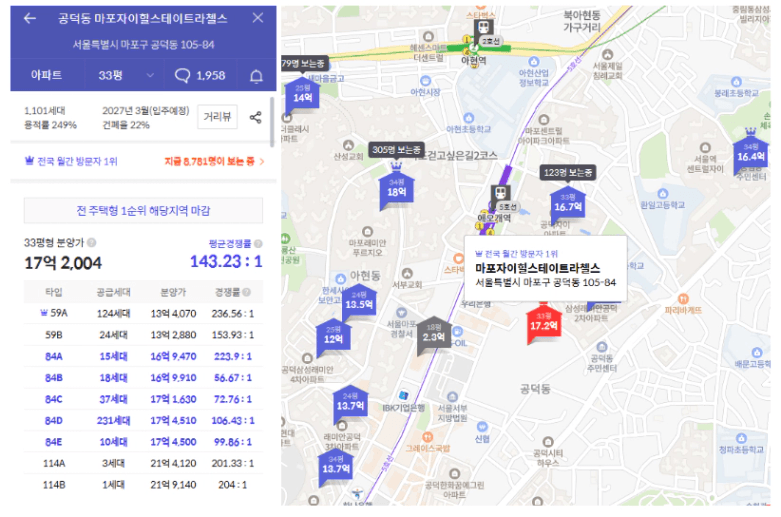Click the 아현역 subway station icon

click(483, 27)
